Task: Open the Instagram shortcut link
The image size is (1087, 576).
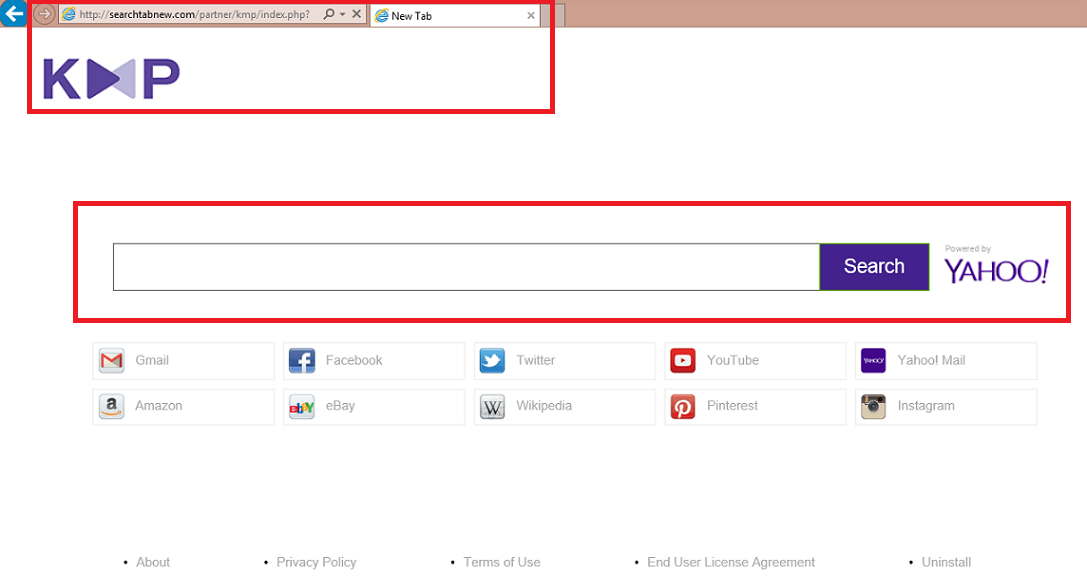Action: (946, 407)
